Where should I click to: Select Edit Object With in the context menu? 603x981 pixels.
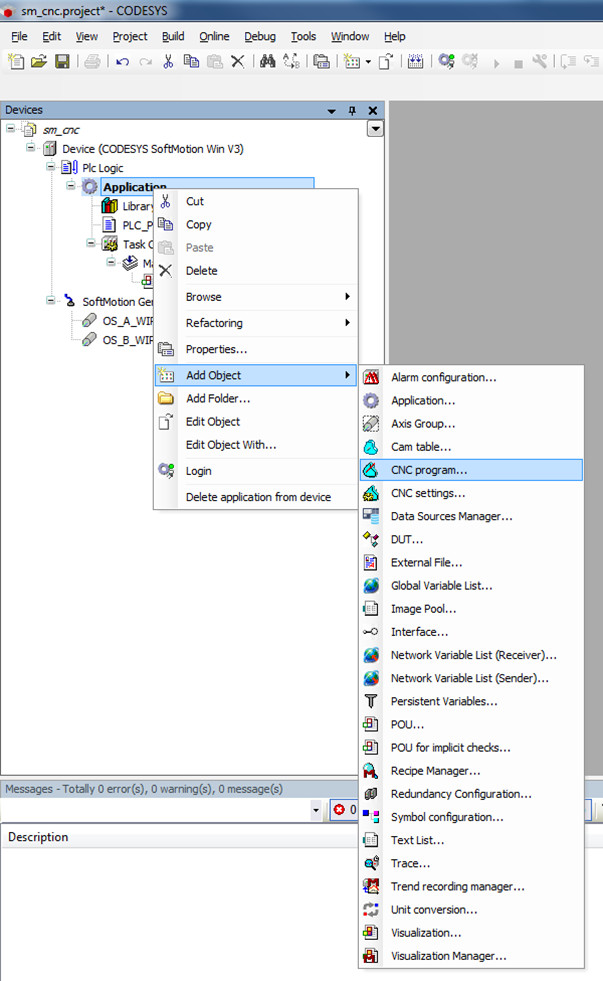[255, 444]
